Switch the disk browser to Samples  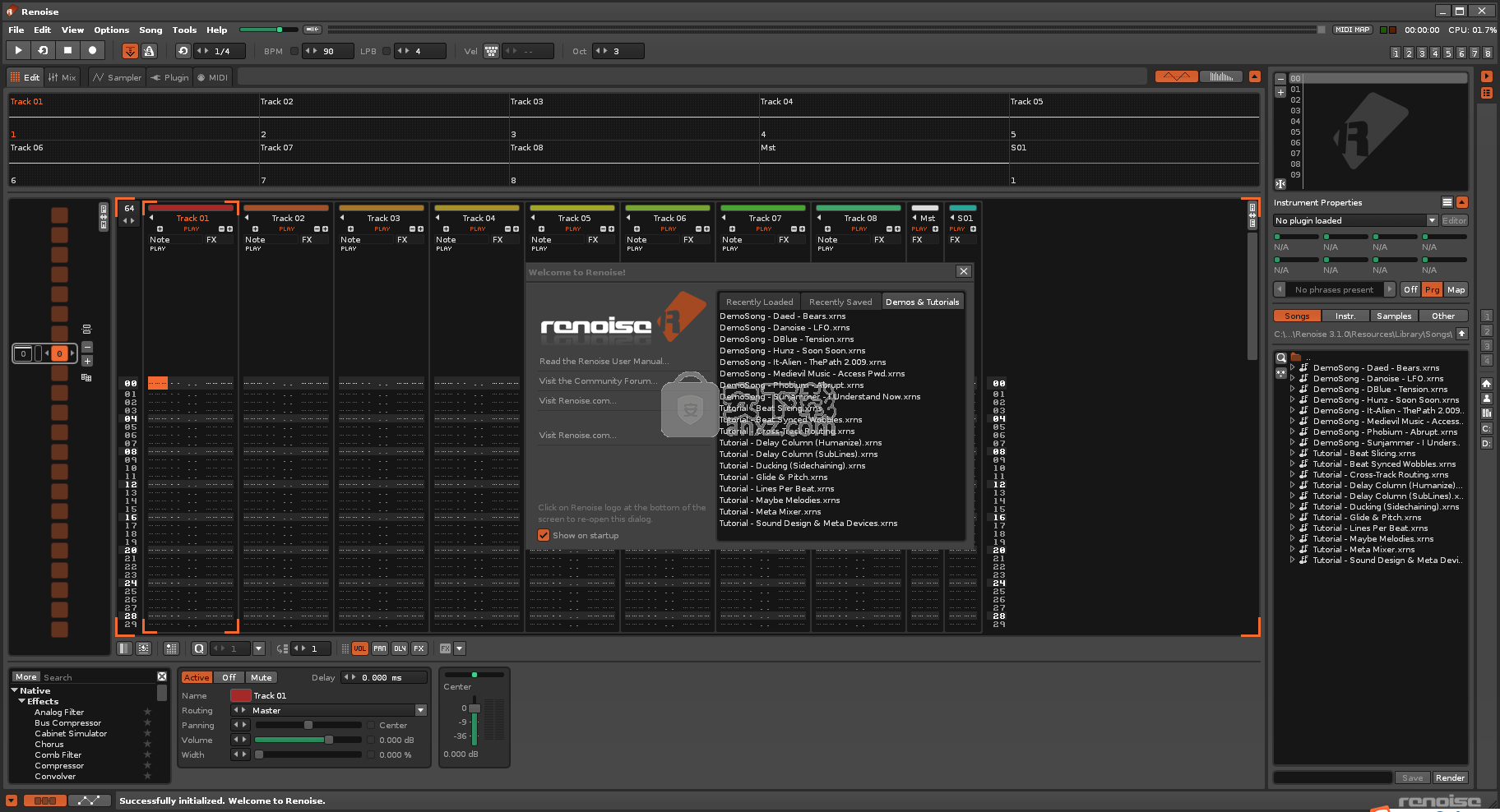[1394, 316]
